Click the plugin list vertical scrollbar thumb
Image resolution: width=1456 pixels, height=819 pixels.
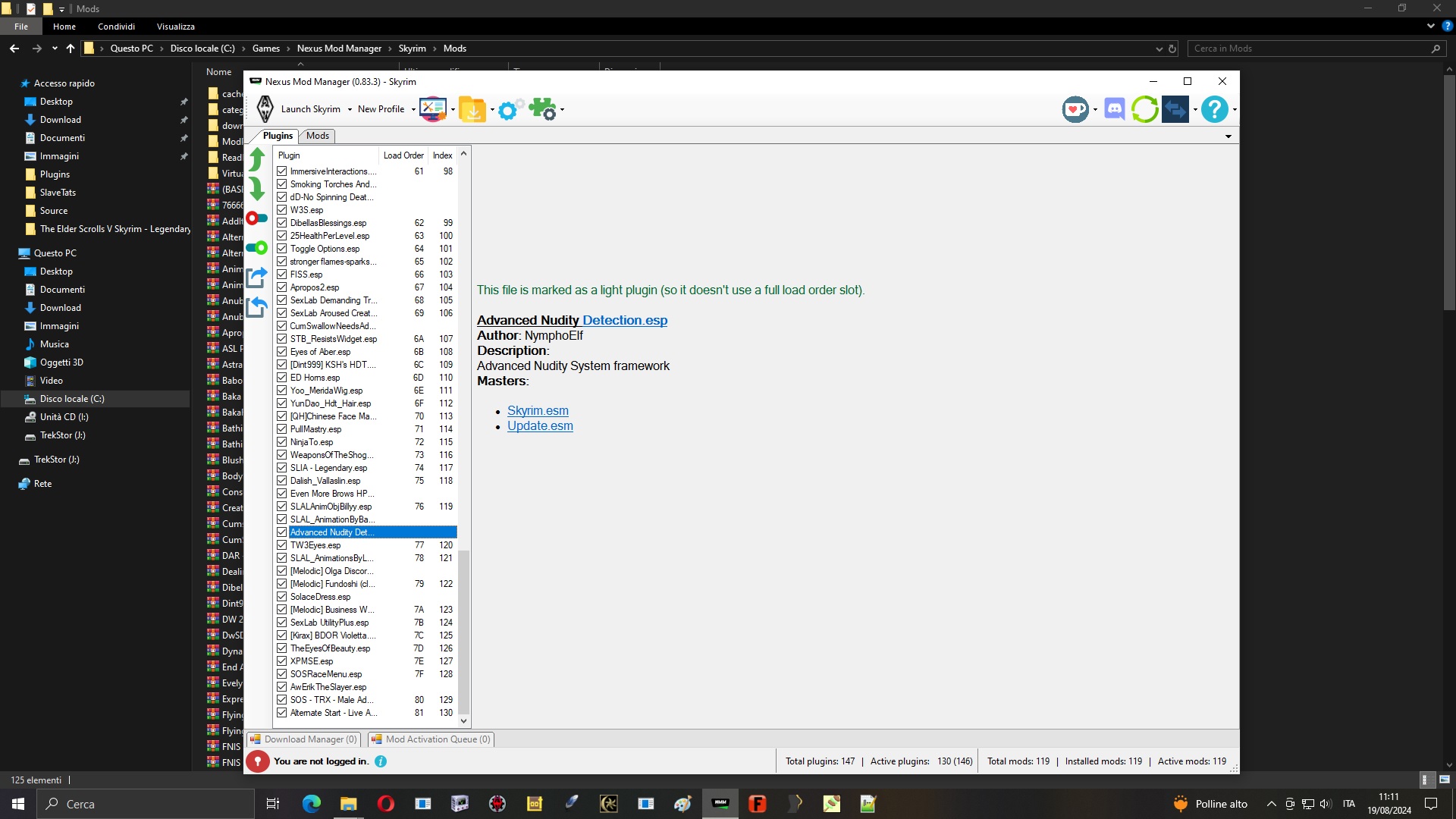point(463,632)
